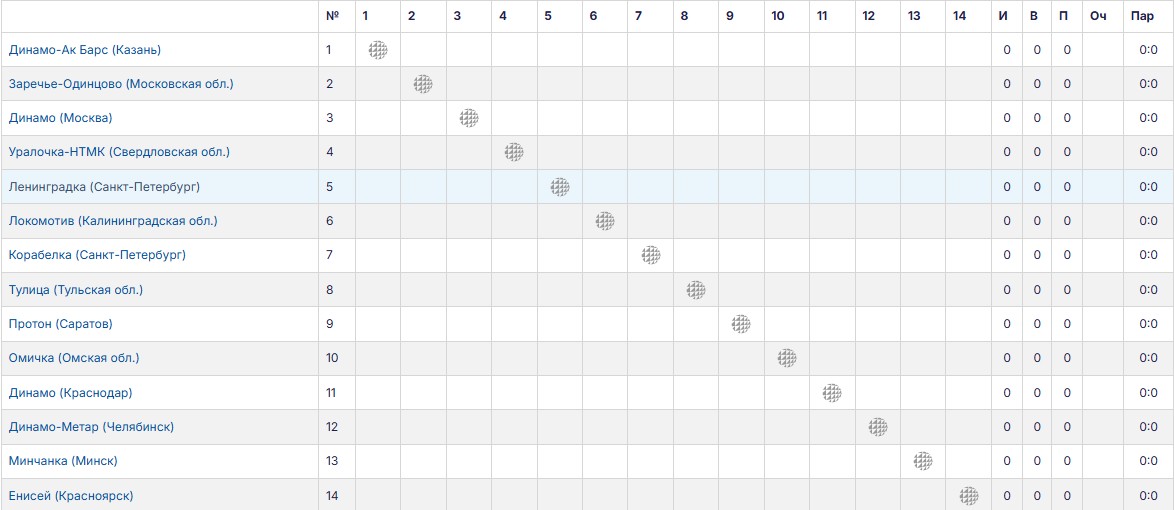Click the volleyball icon in Тулица row

pos(696,290)
